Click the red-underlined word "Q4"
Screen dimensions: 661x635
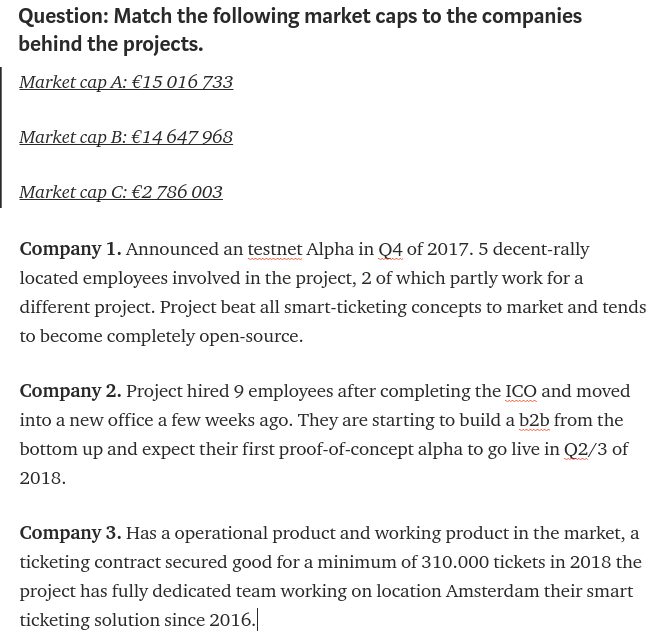tap(390, 249)
